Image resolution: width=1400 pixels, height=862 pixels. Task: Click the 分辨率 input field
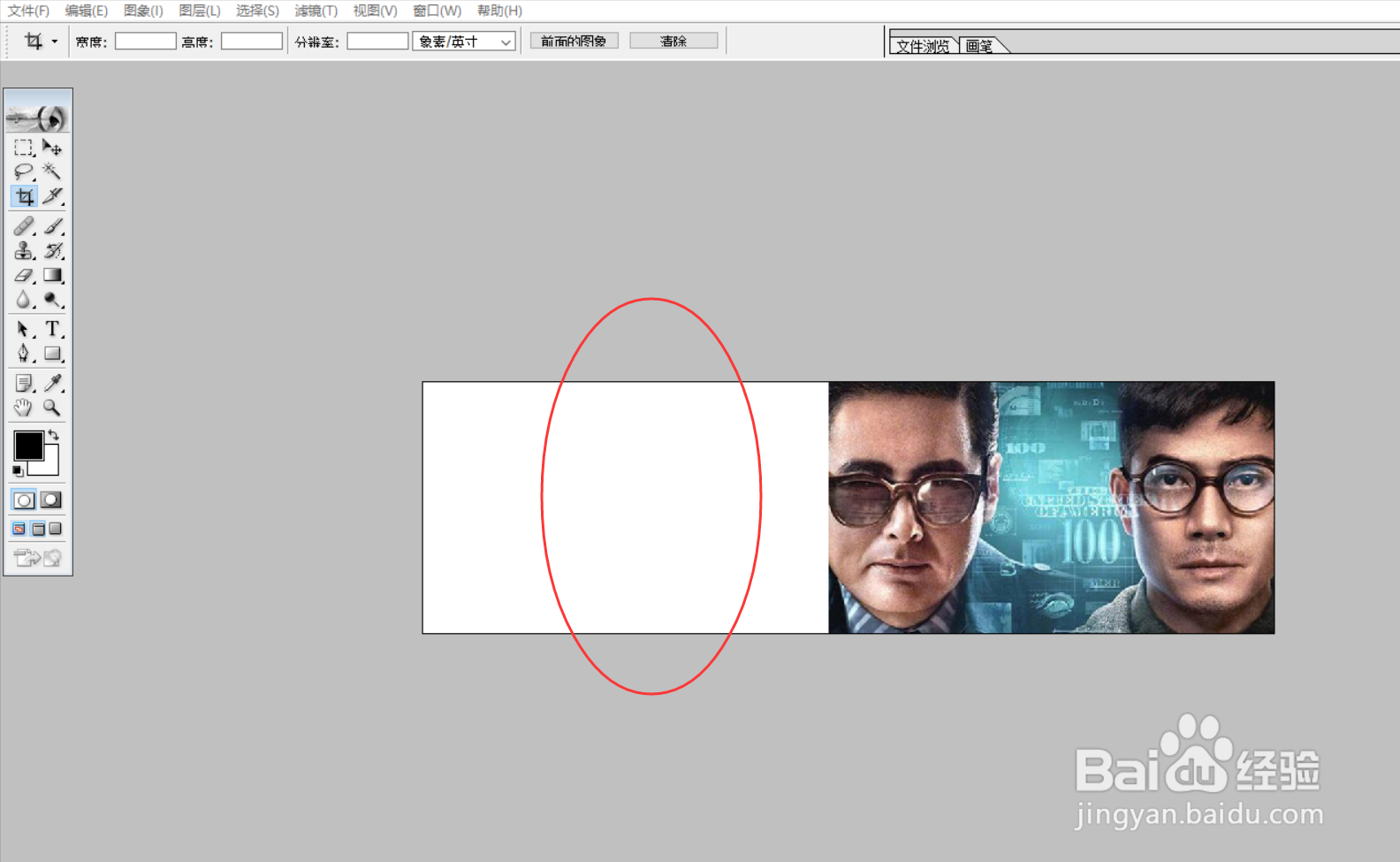[x=377, y=42]
